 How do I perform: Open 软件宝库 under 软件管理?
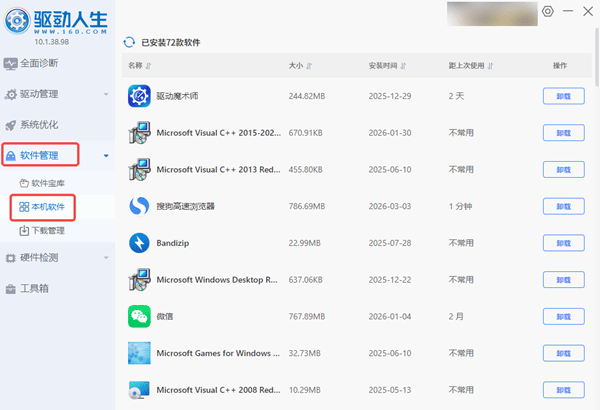pyautogui.click(x=48, y=183)
